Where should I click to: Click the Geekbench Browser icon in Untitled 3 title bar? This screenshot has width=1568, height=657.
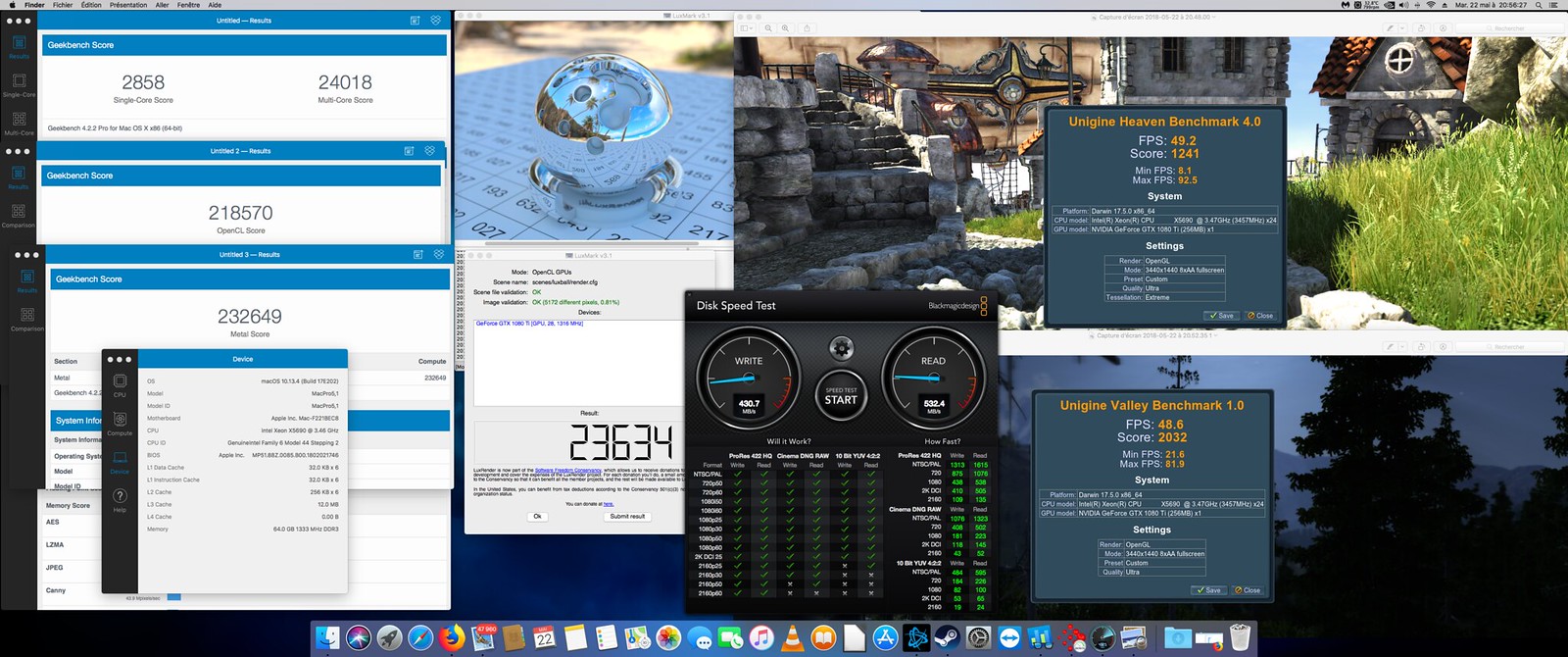pyautogui.click(x=438, y=254)
